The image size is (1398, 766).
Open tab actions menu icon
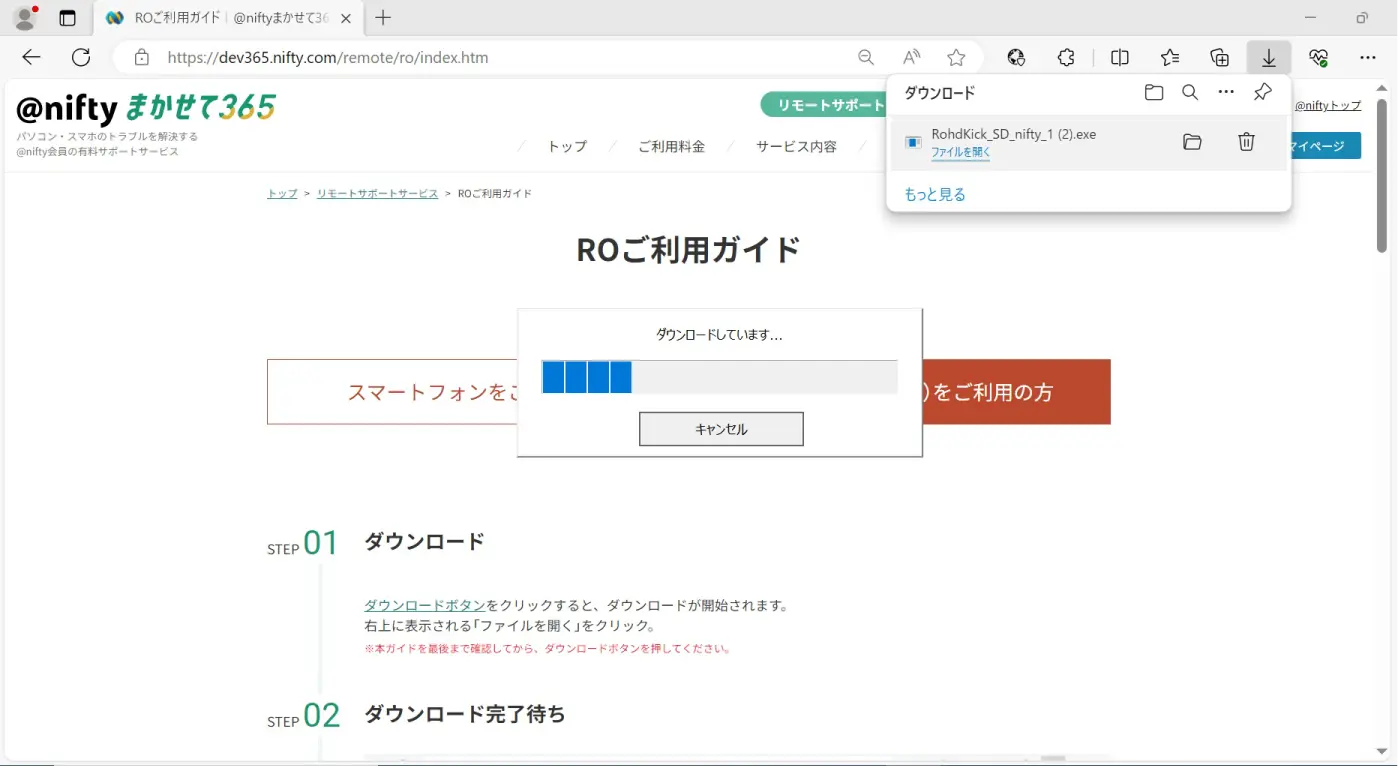(67, 18)
